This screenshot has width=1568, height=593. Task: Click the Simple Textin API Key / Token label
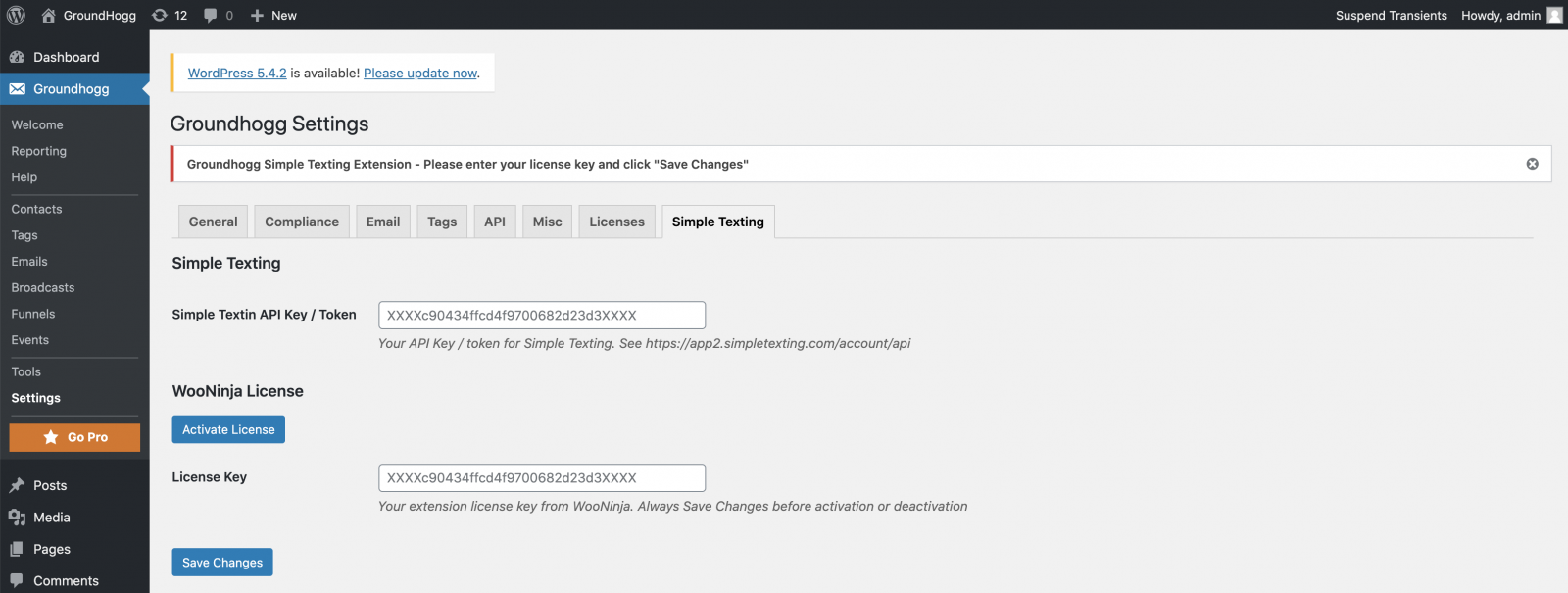point(265,315)
